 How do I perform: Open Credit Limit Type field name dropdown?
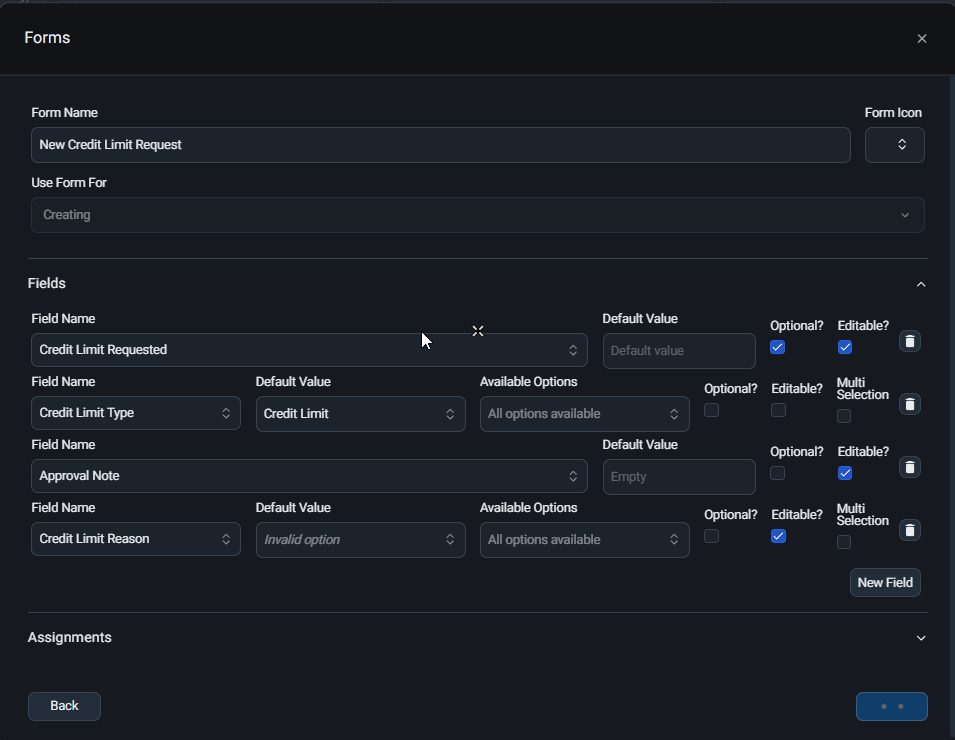point(136,413)
